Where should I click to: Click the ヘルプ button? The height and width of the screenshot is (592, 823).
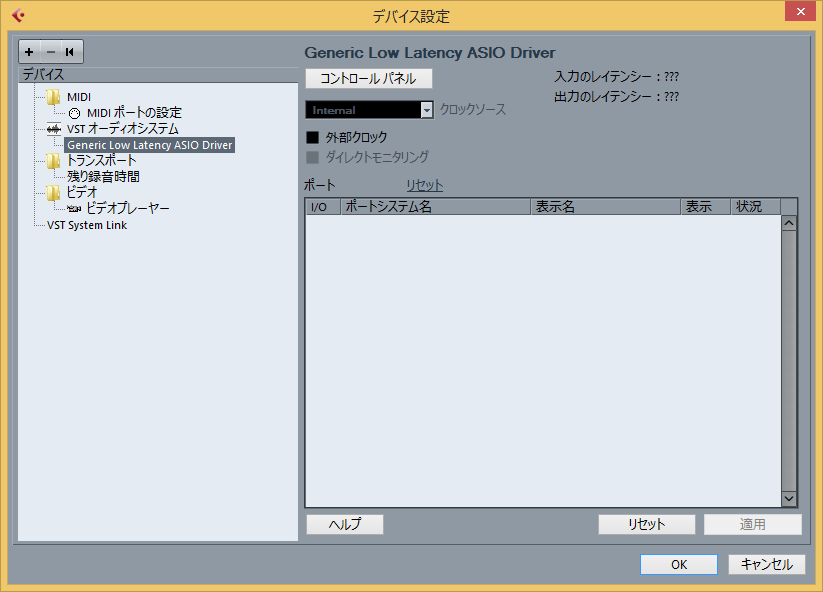click(345, 524)
